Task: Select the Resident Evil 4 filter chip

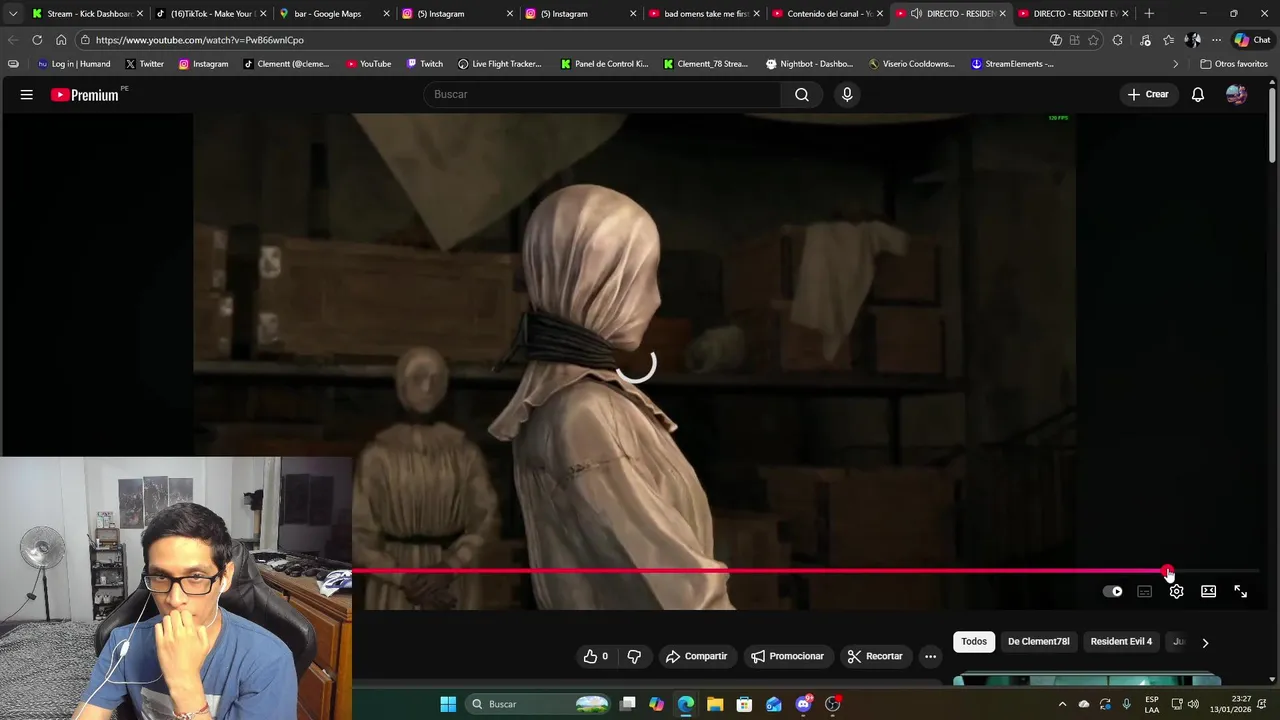Action: [x=1121, y=642]
